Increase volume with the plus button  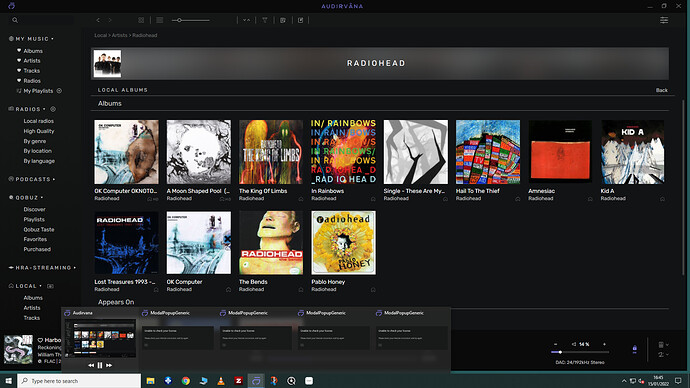(x=604, y=344)
